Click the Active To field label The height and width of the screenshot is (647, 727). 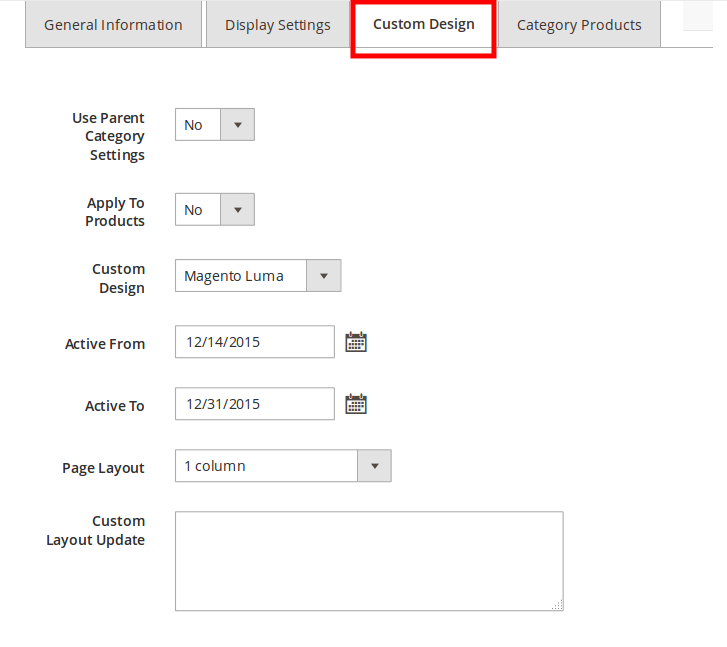coord(115,406)
